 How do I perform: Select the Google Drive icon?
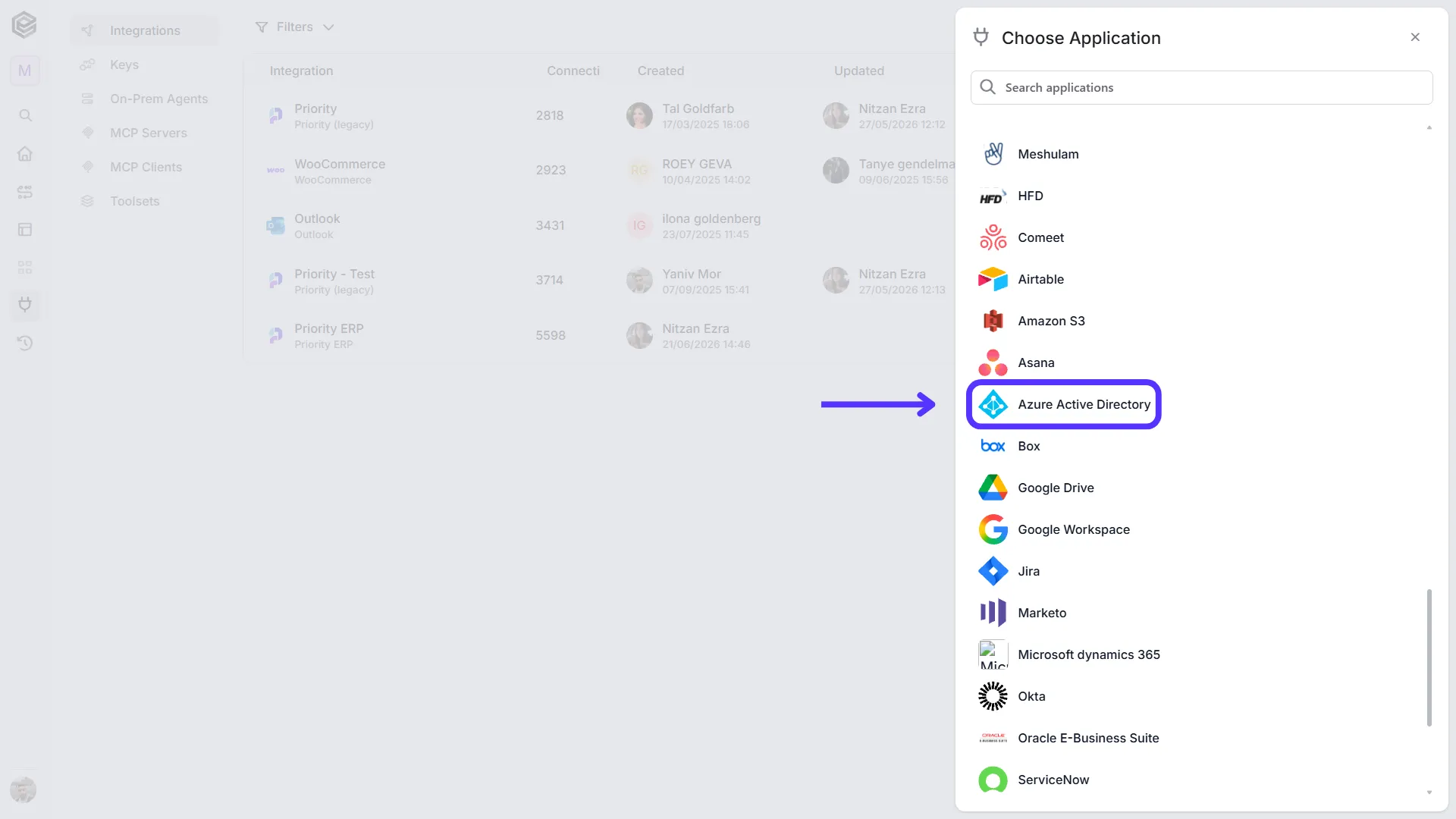click(993, 488)
